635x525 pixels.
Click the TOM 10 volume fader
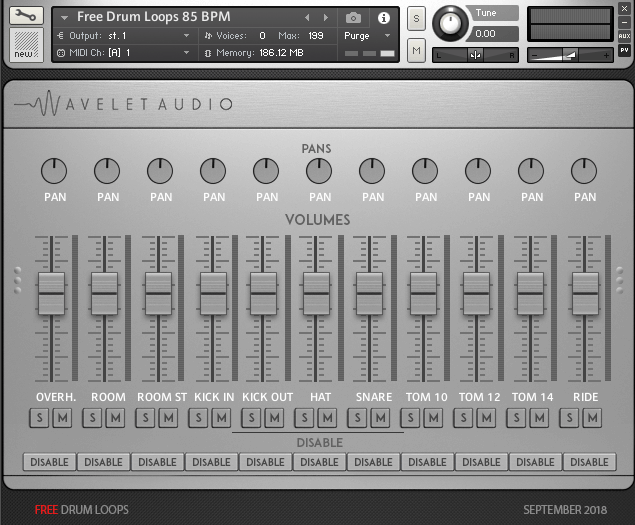pyautogui.click(x=423, y=293)
